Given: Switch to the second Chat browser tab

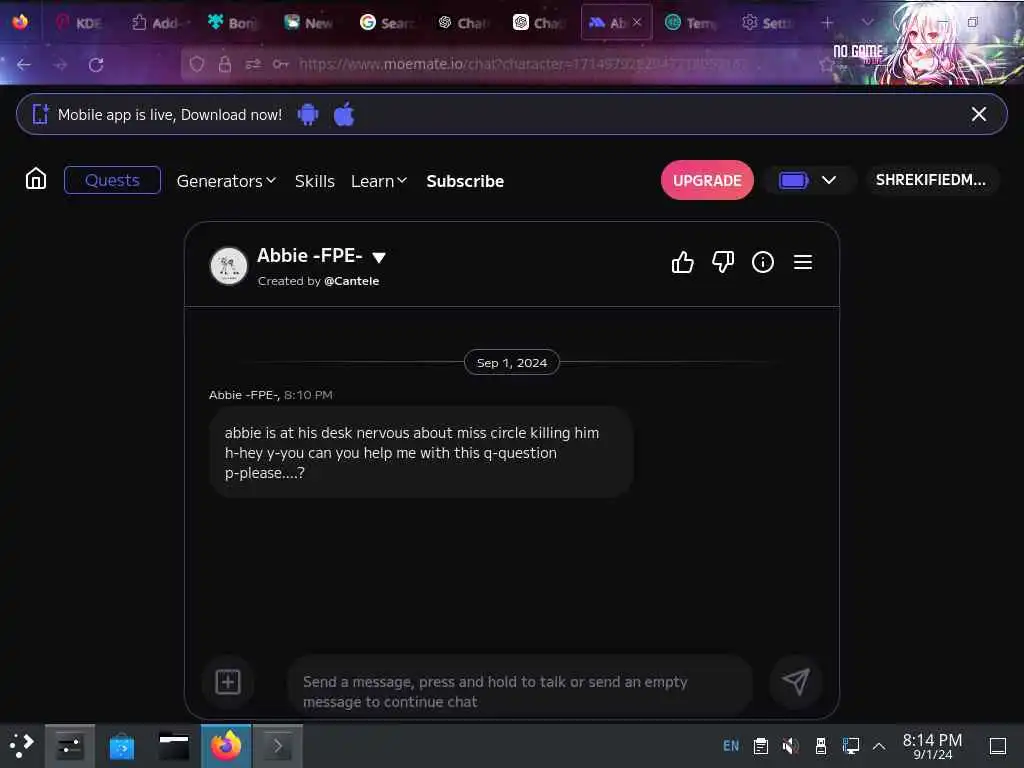Looking at the screenshot, I should [539, 23].
